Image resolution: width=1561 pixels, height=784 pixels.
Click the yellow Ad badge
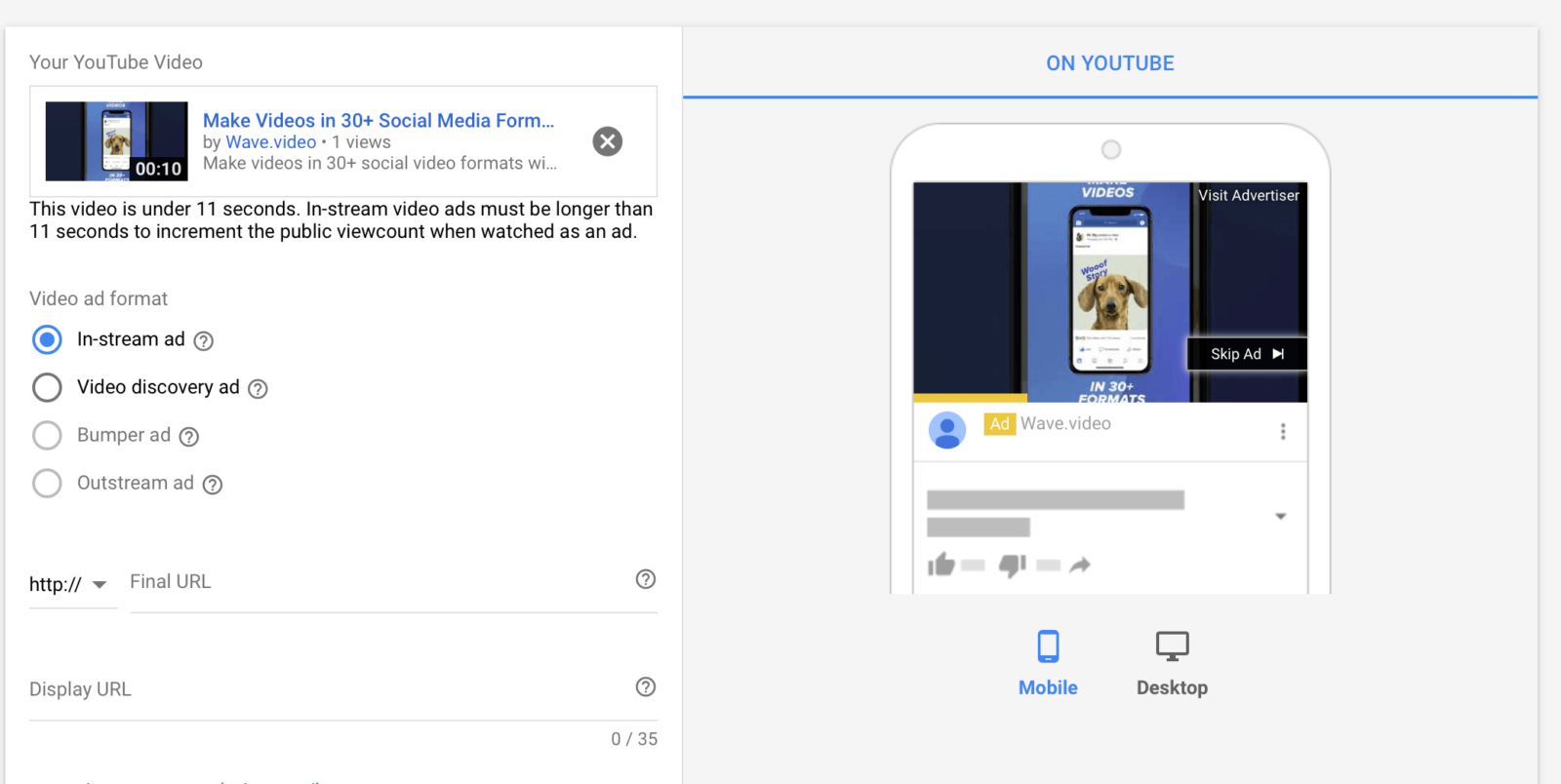pyautogui.click(x=999, y=423)
